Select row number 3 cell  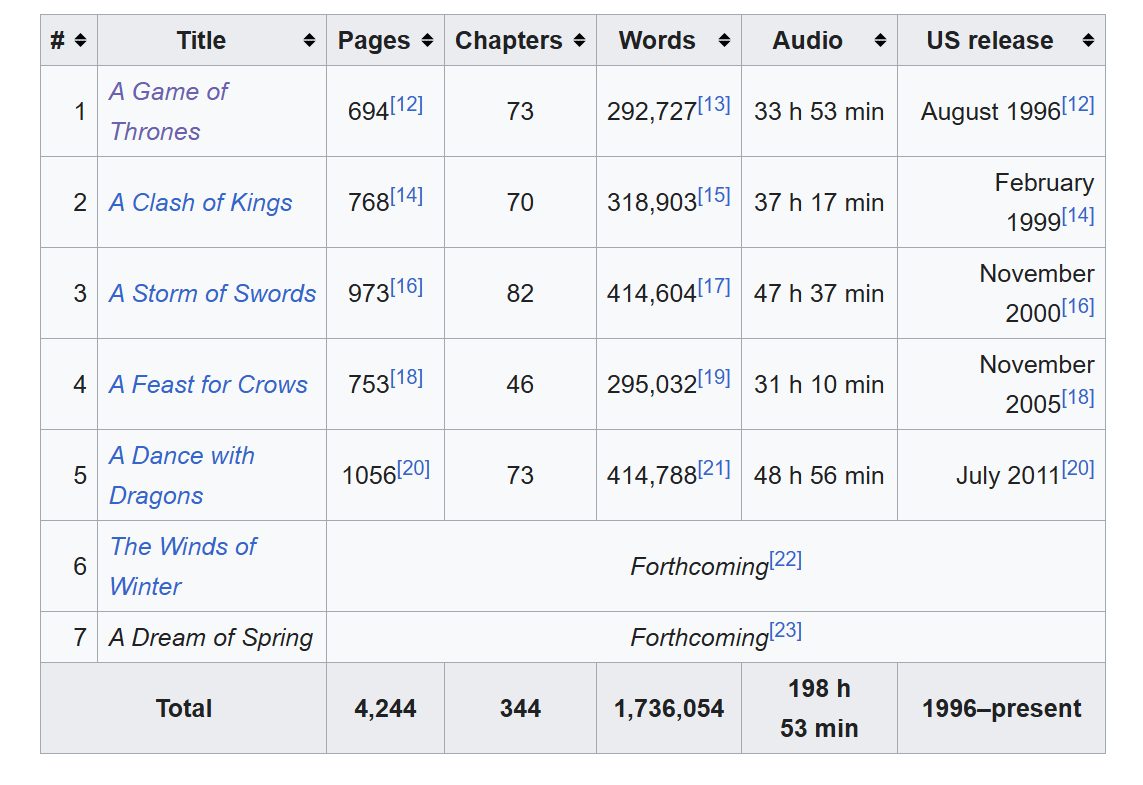coord(69,294)
